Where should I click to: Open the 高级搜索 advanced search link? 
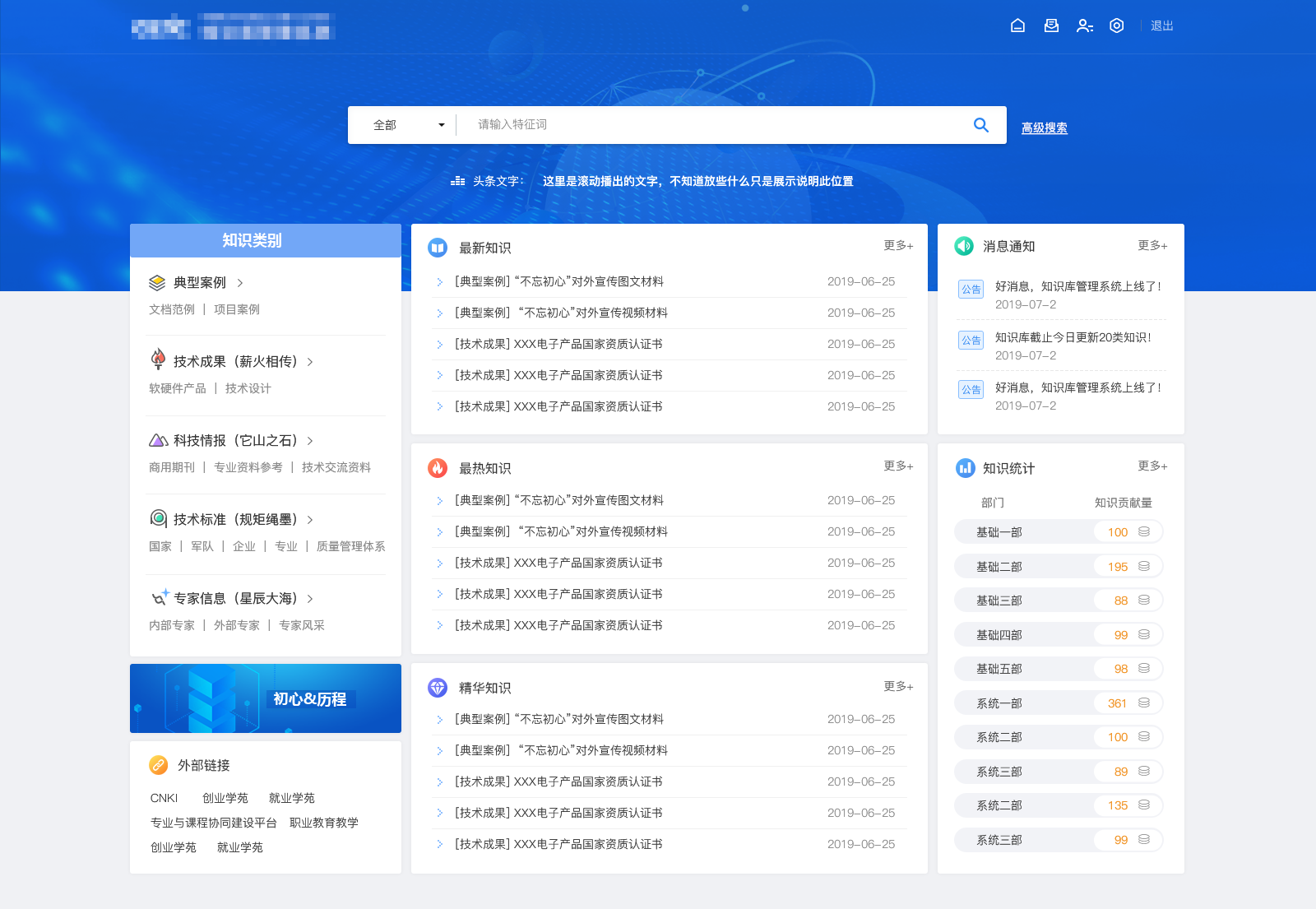(1044, 127)
